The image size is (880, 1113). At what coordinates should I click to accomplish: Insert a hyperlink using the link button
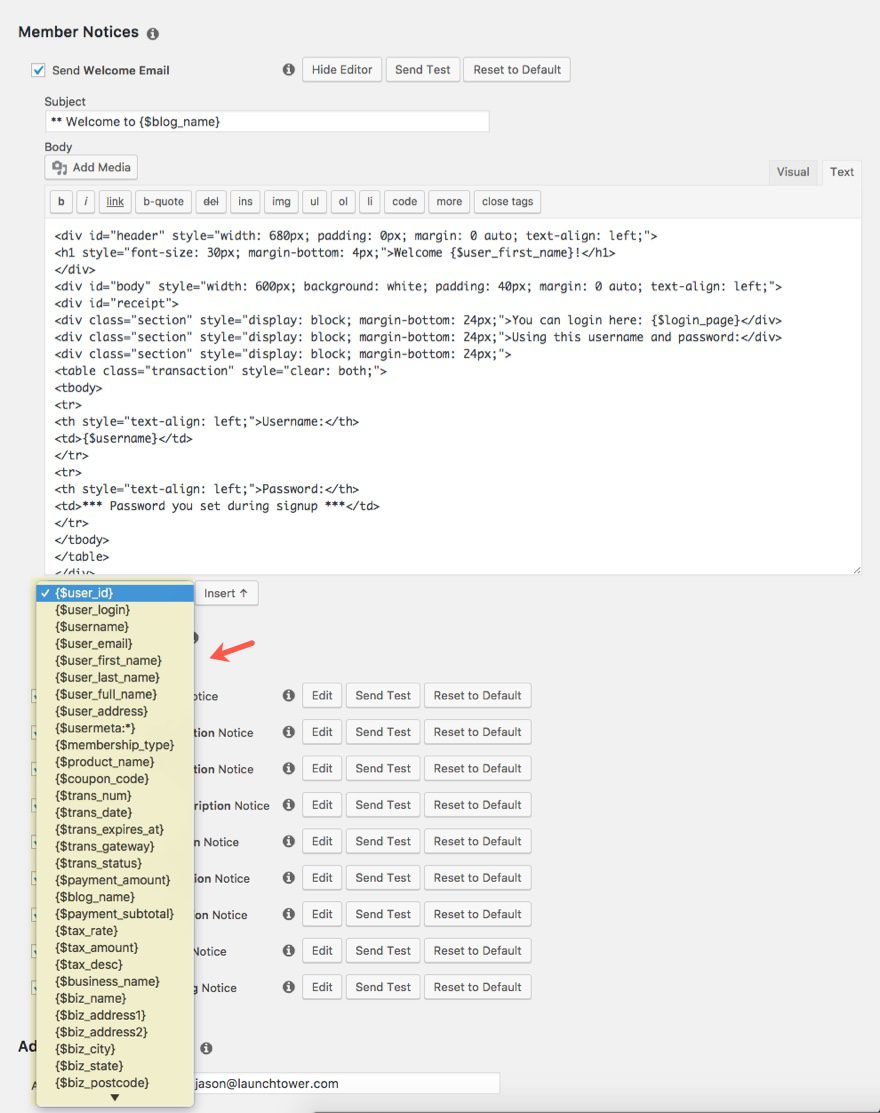(x=114, y=201)
